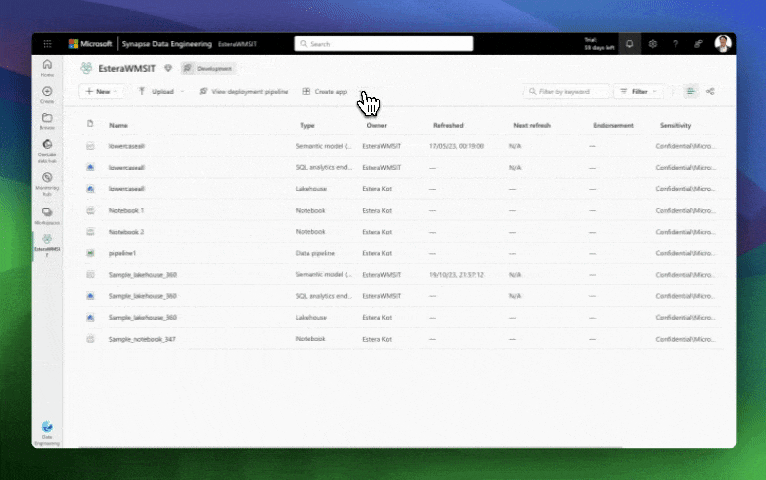Image resolution: width=766 pixels, height=480 pixels.
Task: Click the file type icon column header
Action: click(90, 124)
